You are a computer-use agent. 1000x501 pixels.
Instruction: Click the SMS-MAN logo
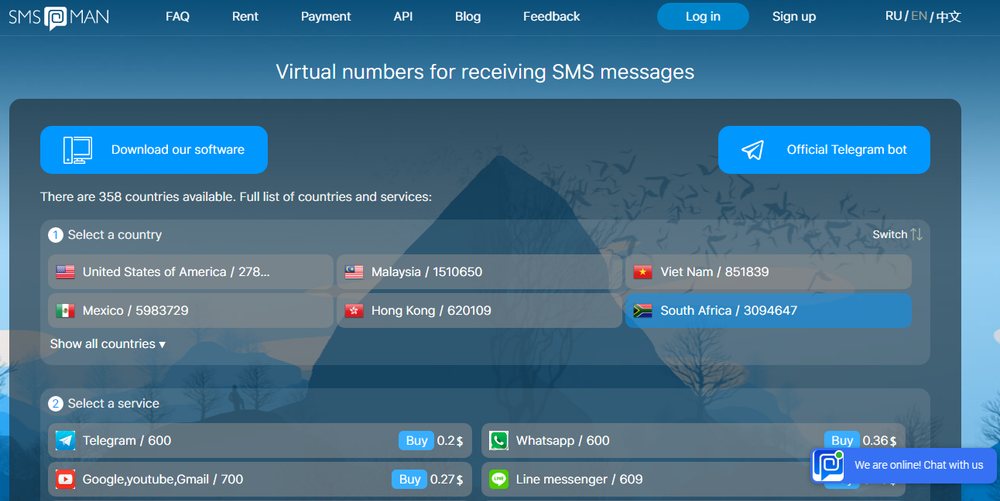pos(59,17)
